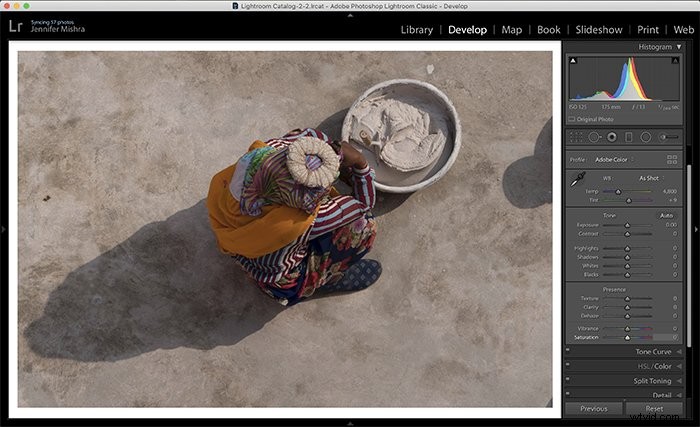Click the Exposure value field 0.00

(671, 225)
